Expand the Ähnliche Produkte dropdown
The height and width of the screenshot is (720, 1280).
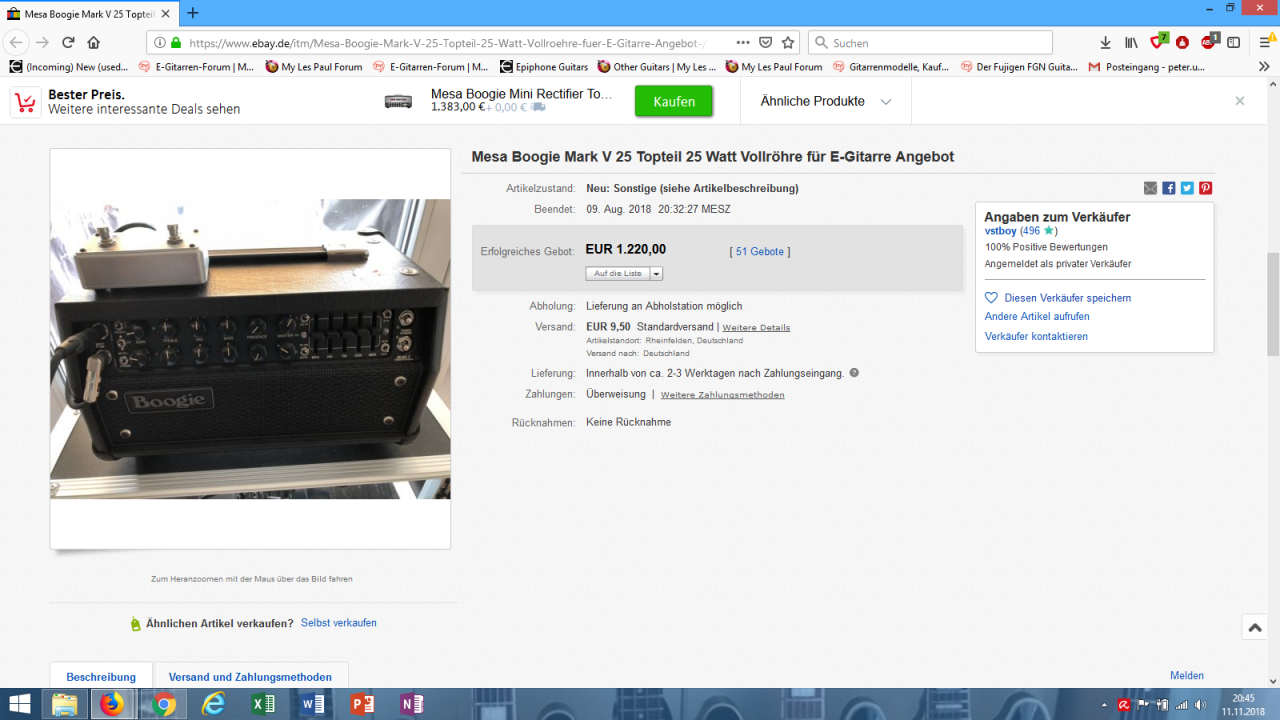[886, 101]
